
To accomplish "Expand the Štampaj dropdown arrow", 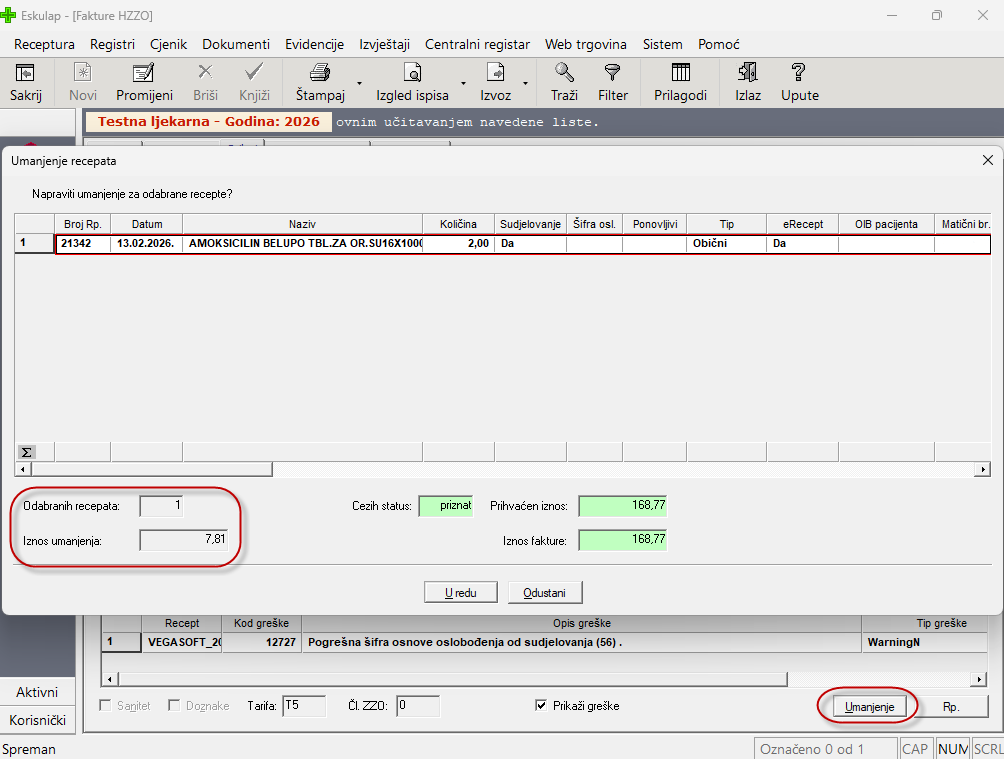I will [x=359, y=83].
